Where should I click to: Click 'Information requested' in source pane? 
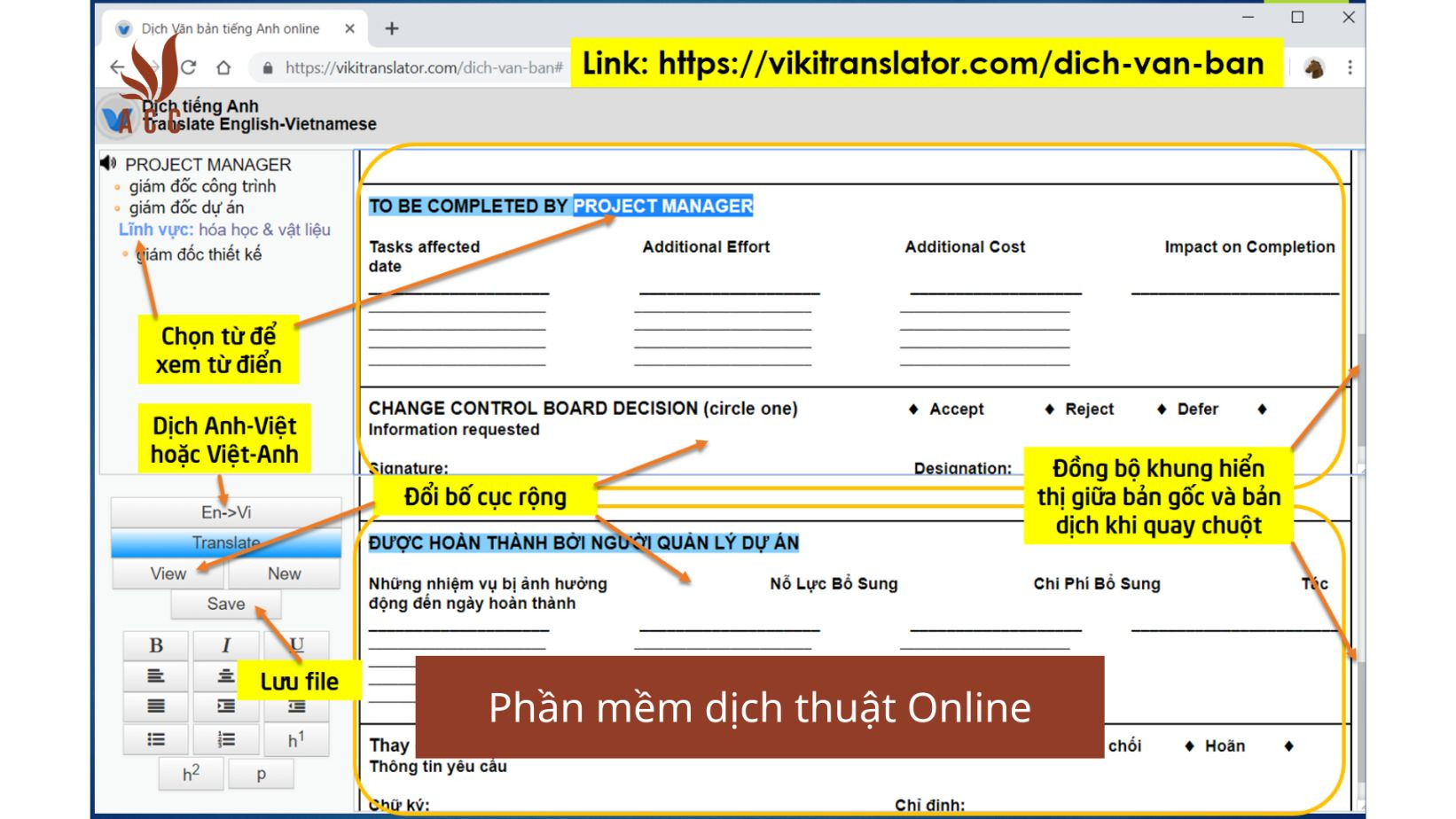pos(454,429)
